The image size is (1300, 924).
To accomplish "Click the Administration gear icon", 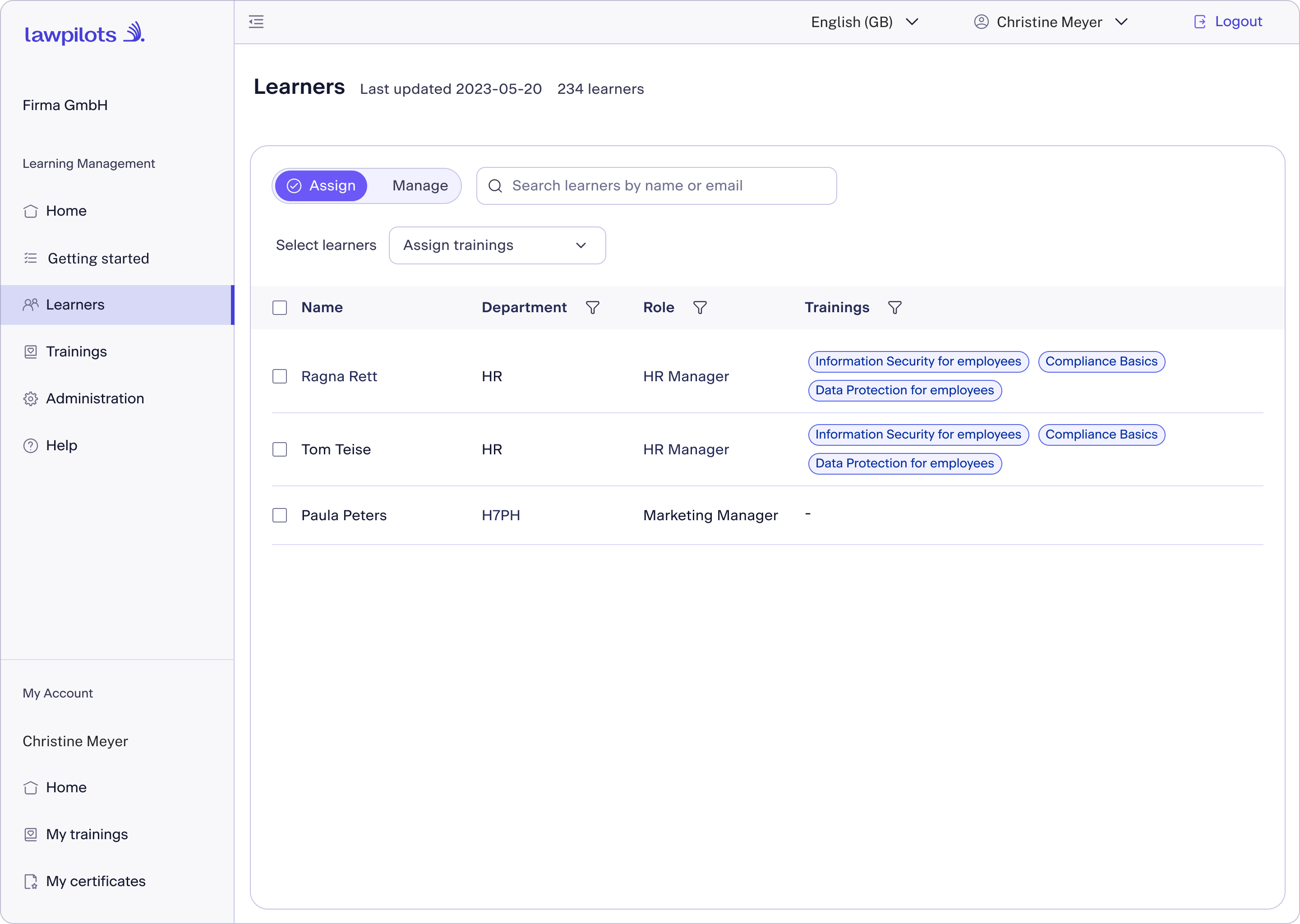I will click(31, 399).
